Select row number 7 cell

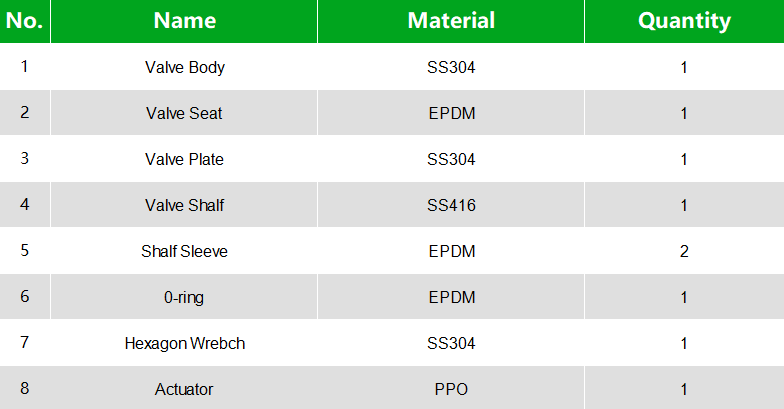pos(24,344)
